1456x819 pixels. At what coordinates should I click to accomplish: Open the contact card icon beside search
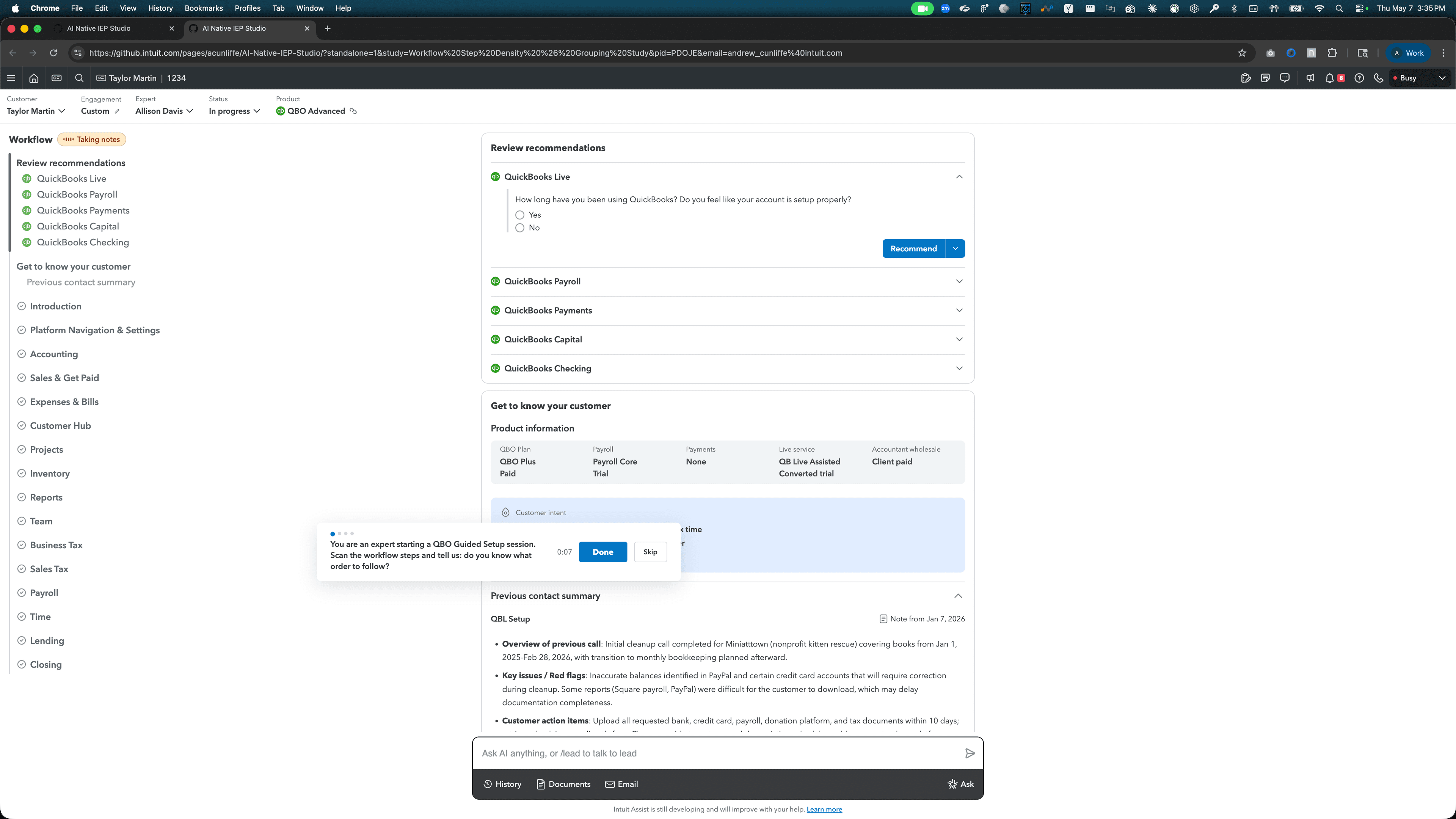[56, 78]
